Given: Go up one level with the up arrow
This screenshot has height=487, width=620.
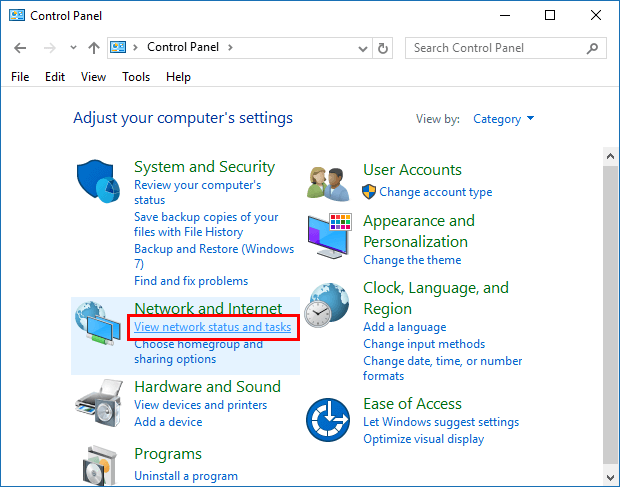Looking at the screenshot, I should tap(94, 47).
